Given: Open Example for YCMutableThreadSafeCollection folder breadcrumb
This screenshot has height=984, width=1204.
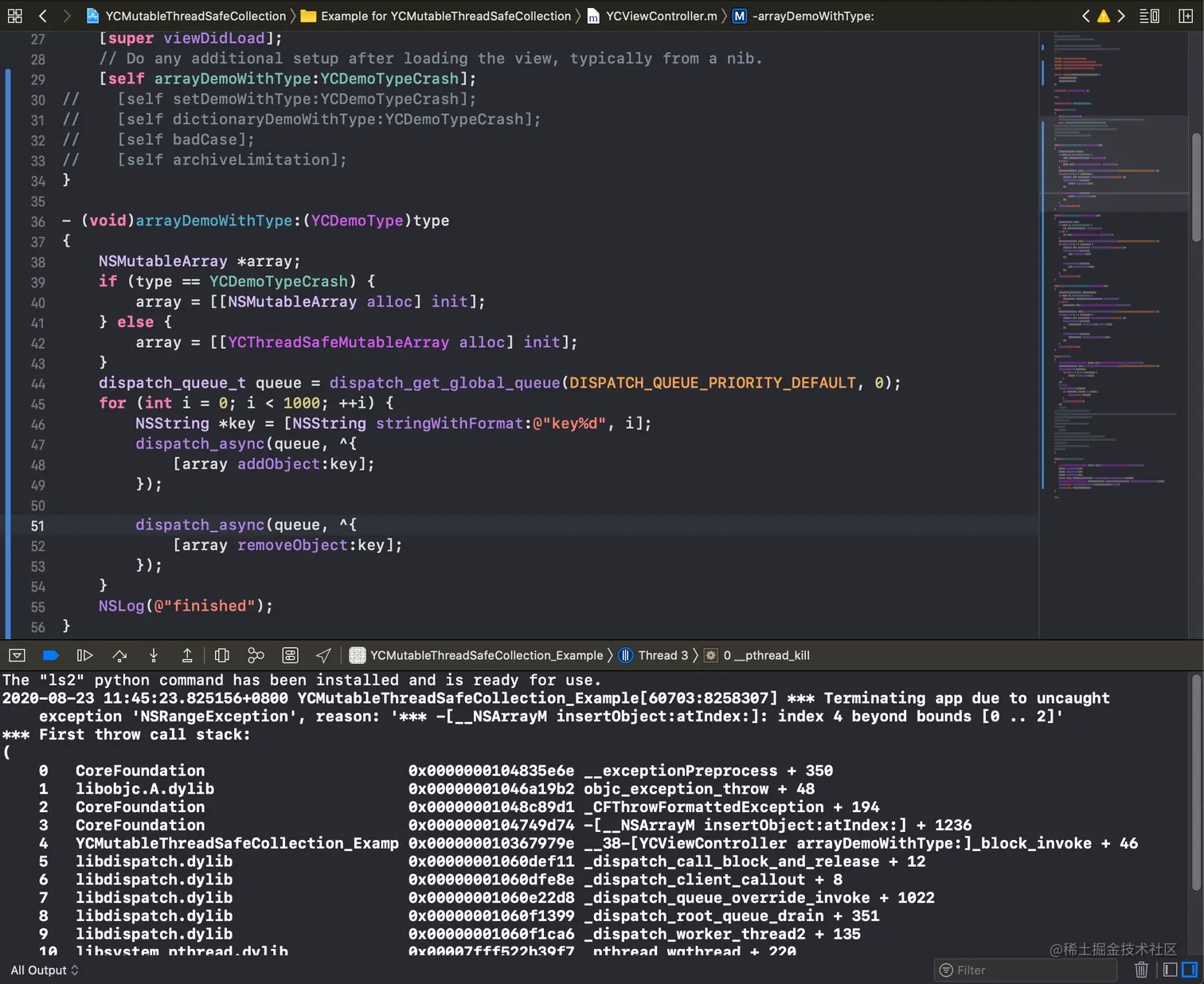Looking at the screenshot, I should (x=436, y=16).
